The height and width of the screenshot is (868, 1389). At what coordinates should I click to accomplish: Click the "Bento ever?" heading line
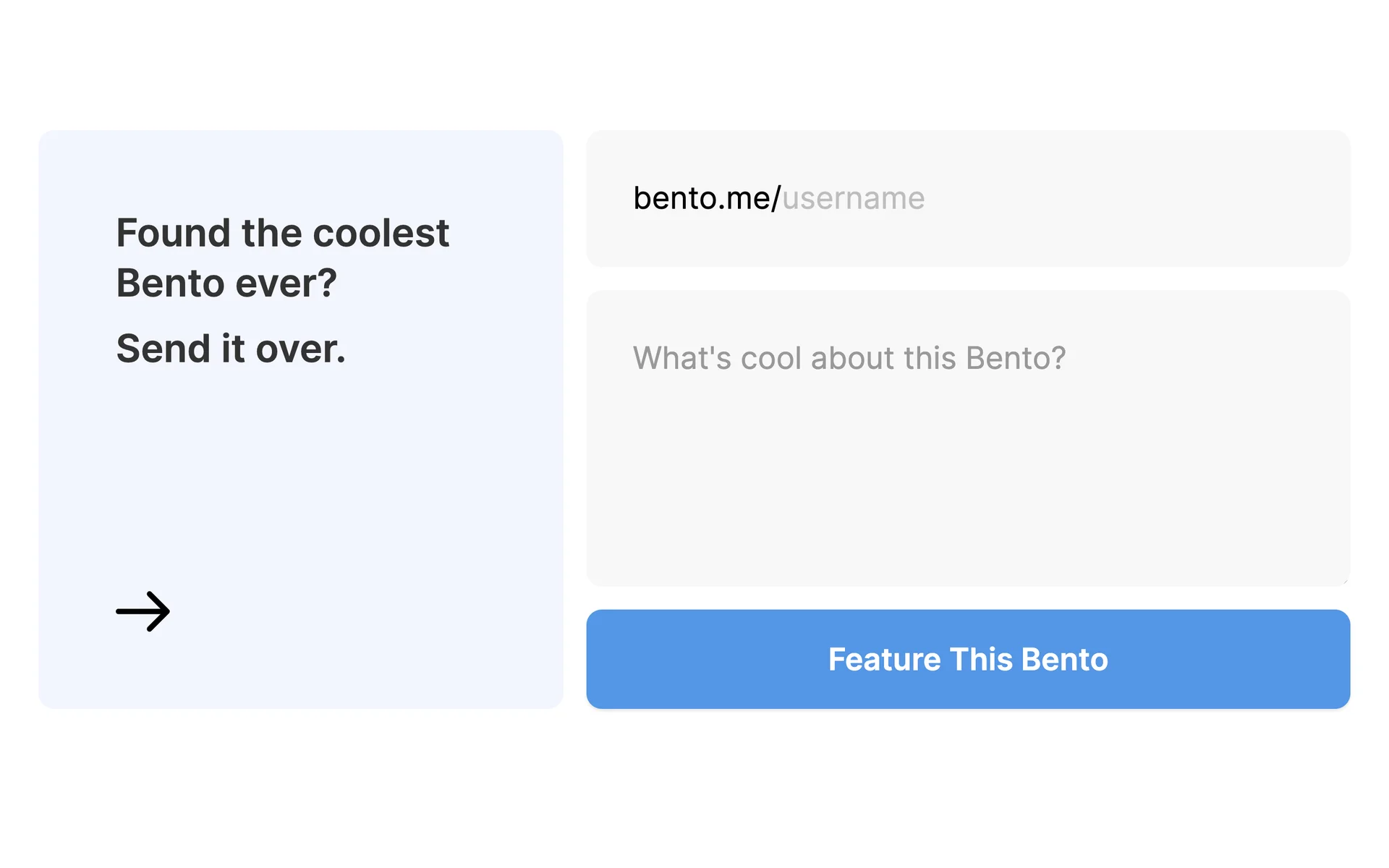[226, 283]
